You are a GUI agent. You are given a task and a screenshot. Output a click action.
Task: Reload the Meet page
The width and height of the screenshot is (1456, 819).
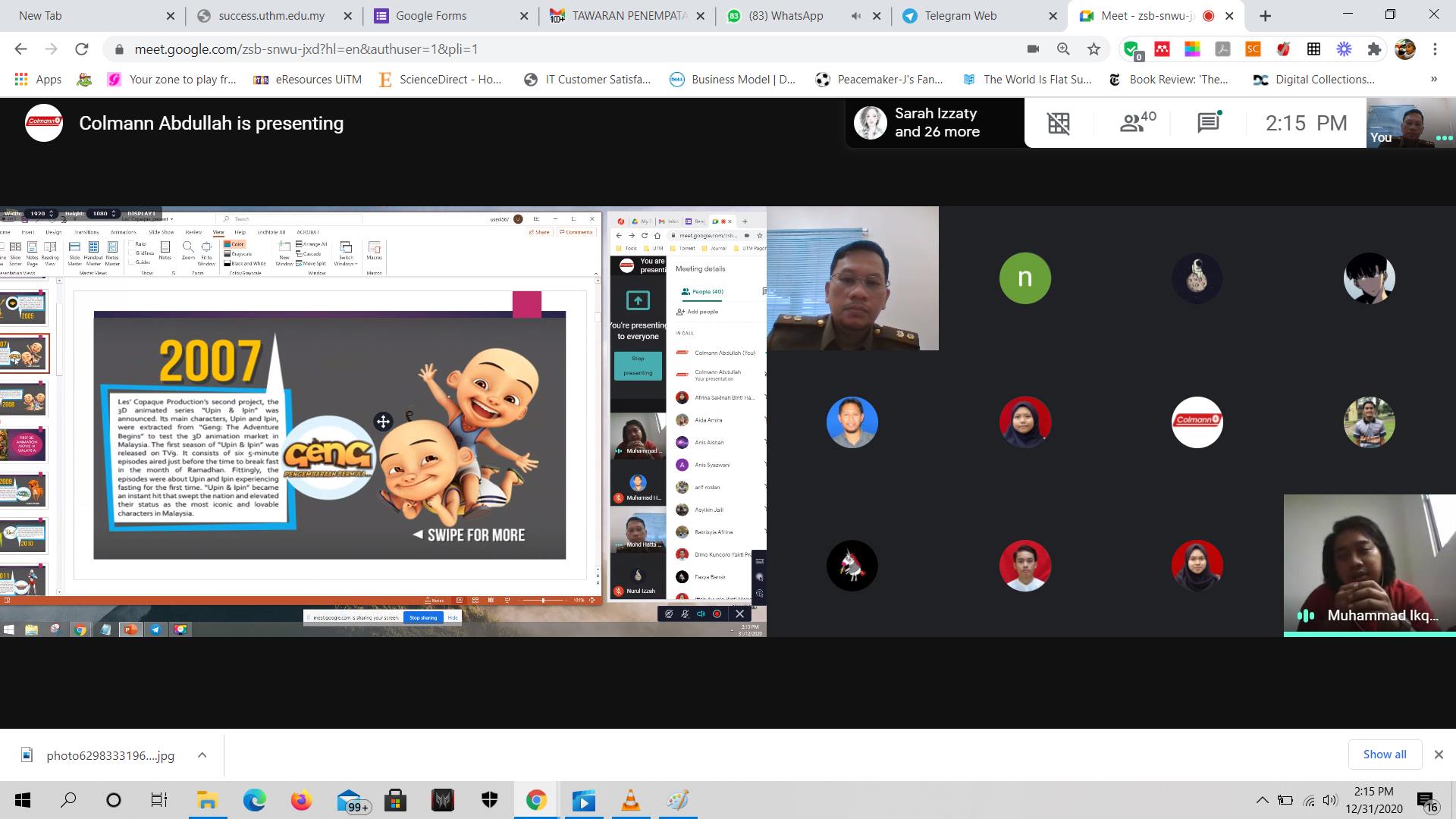pyautogui.click(x=82, y=49)
